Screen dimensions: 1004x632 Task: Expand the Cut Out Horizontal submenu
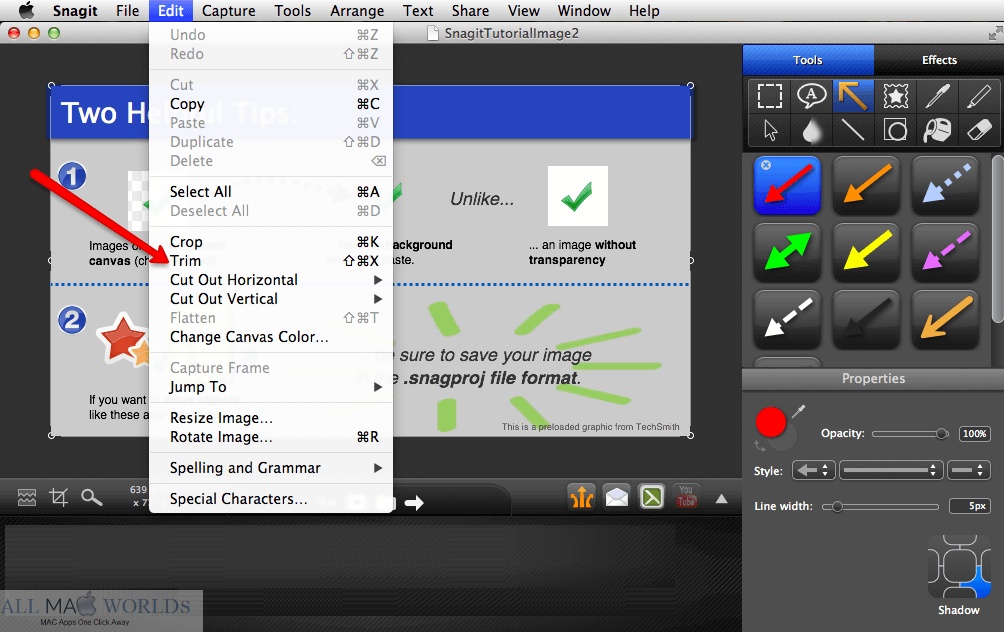[271, 280]
